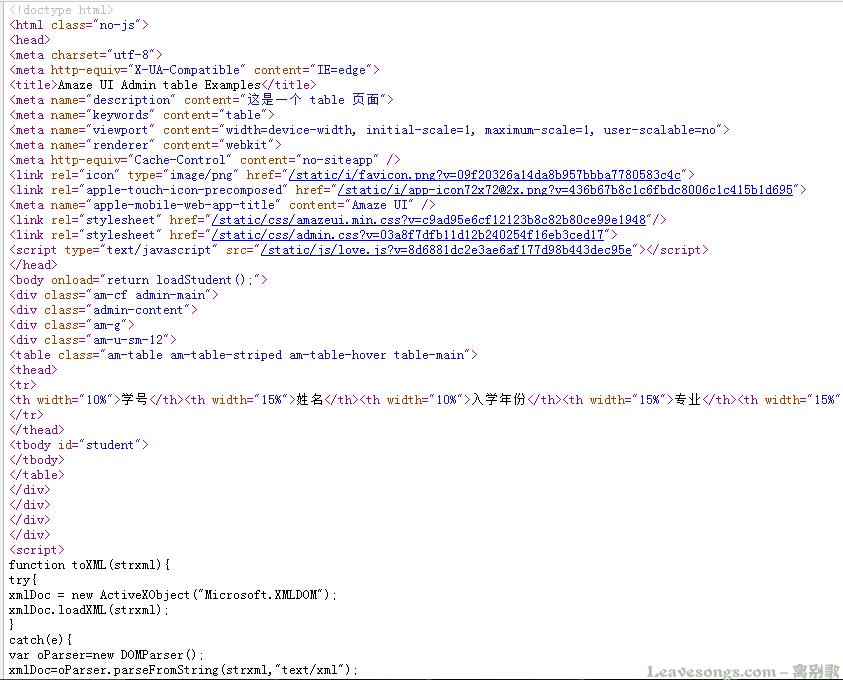This screenshot has height=680, width=843.
Task: Click the meta description line
Action: point(201,100)
